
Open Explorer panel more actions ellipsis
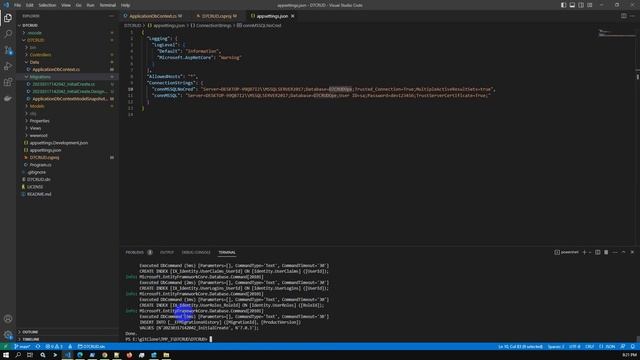[111, 16]
